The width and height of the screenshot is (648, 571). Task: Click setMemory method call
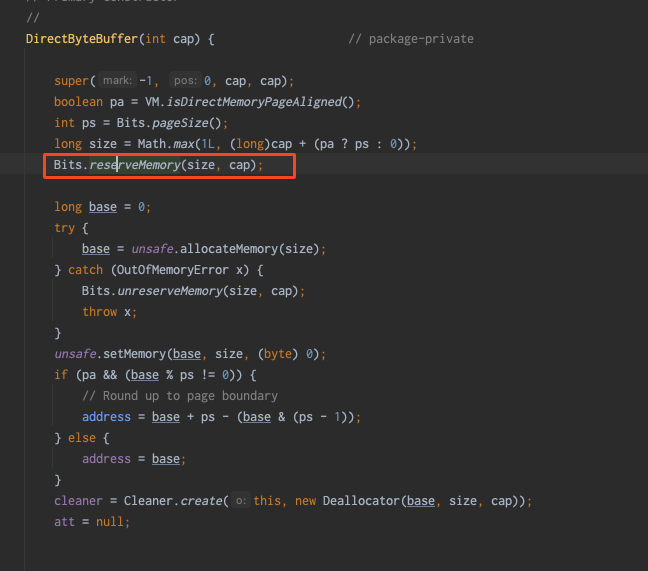click(134, 354)
